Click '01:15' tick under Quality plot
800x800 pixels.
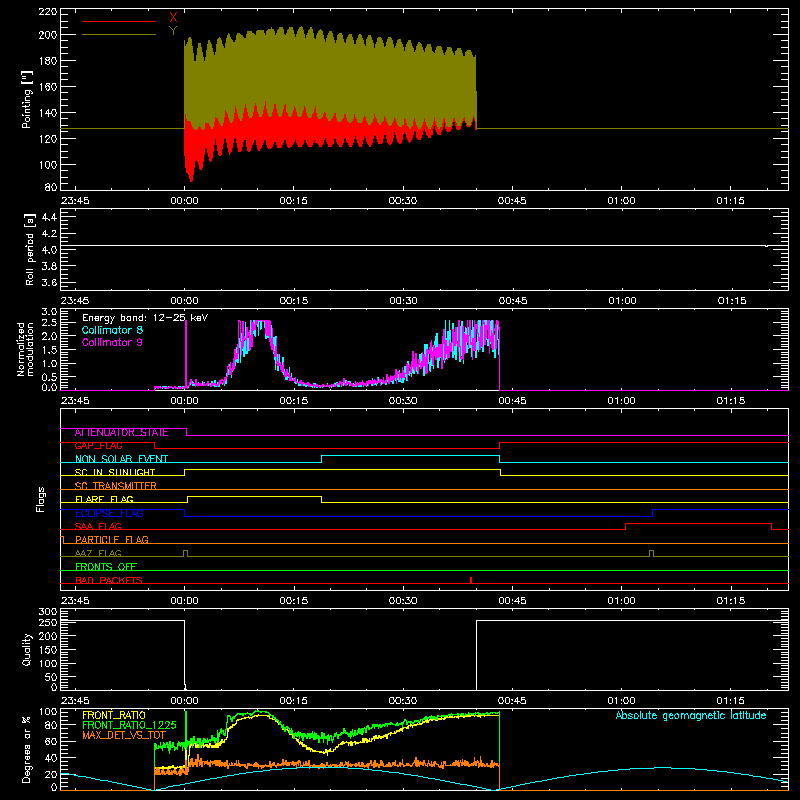731,701
